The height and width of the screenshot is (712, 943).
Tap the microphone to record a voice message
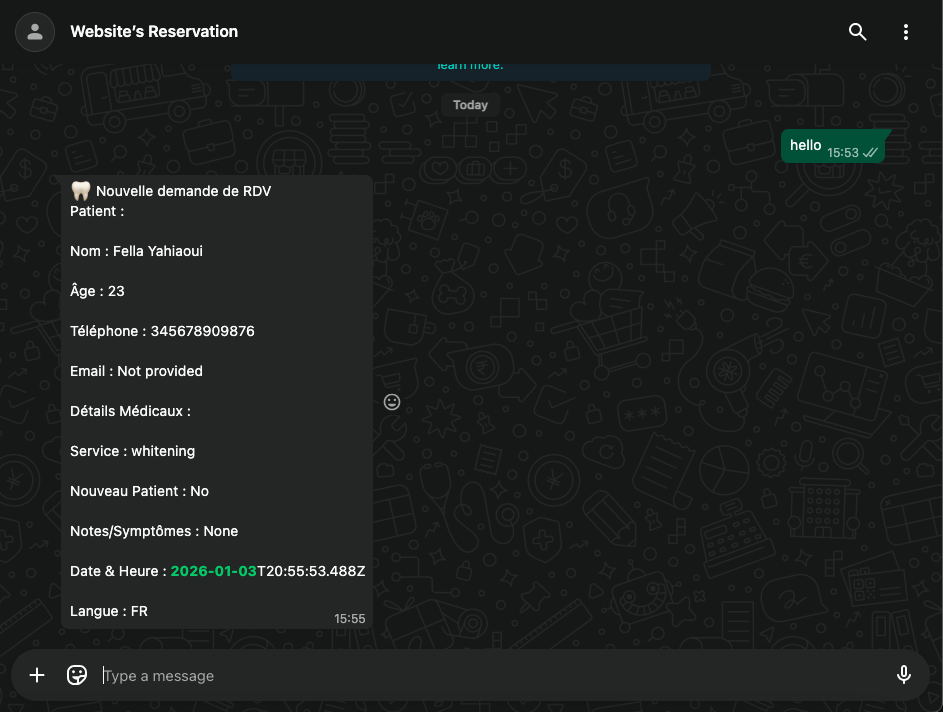904,675
